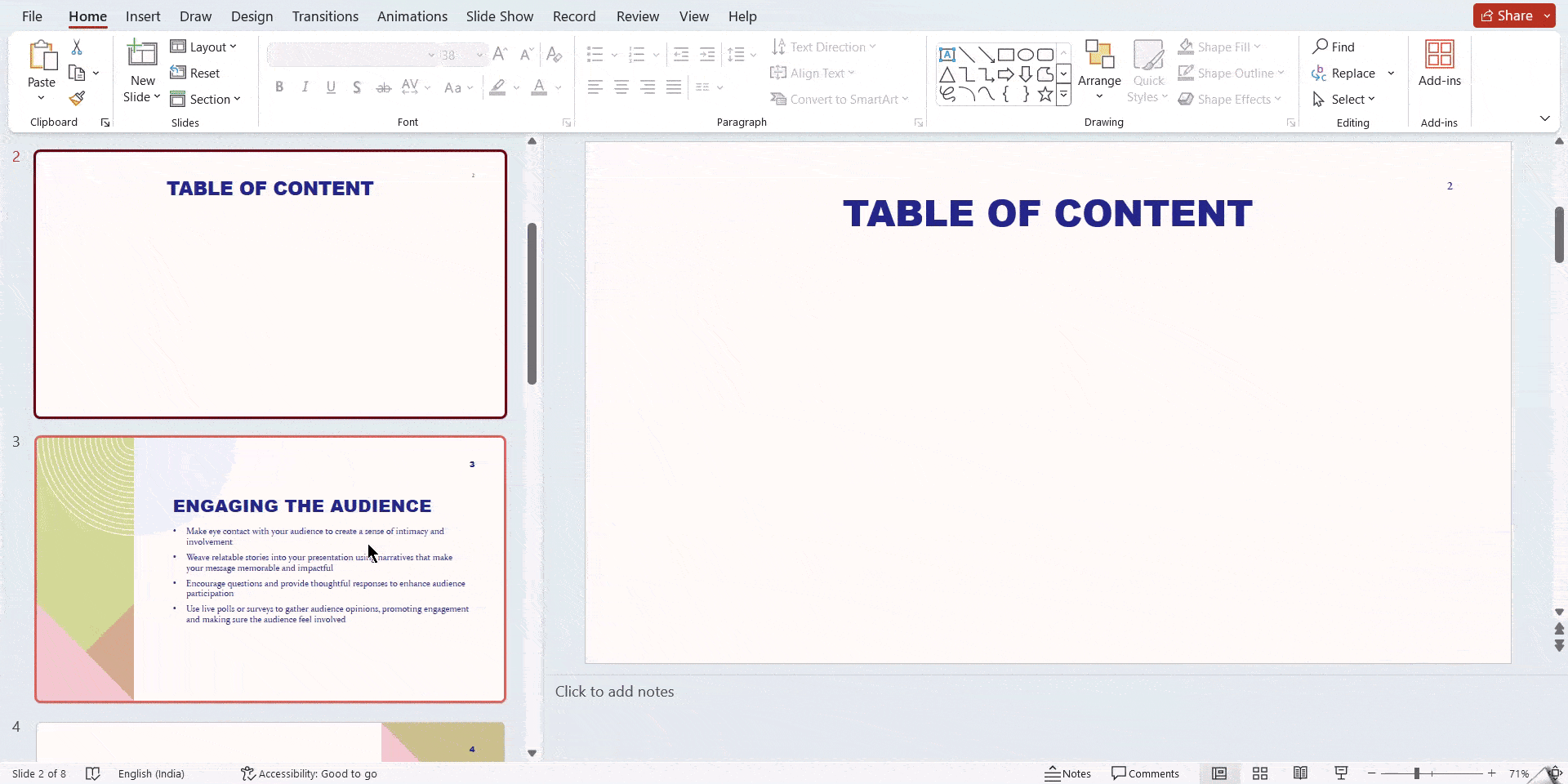Switch to Slide Sorter view

1260,773
